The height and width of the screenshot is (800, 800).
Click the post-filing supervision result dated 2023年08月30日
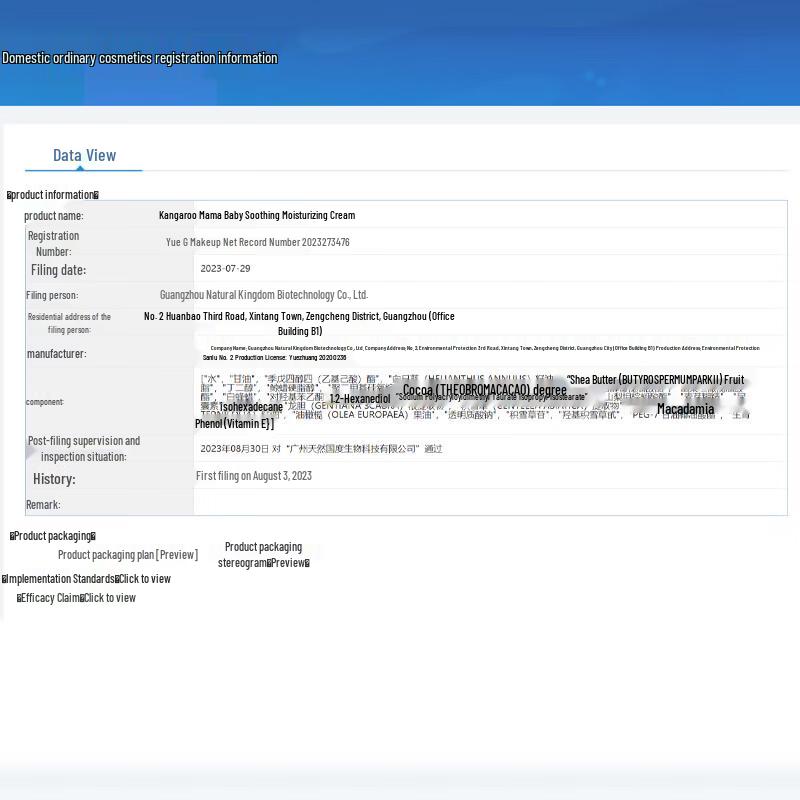[321, 449]
